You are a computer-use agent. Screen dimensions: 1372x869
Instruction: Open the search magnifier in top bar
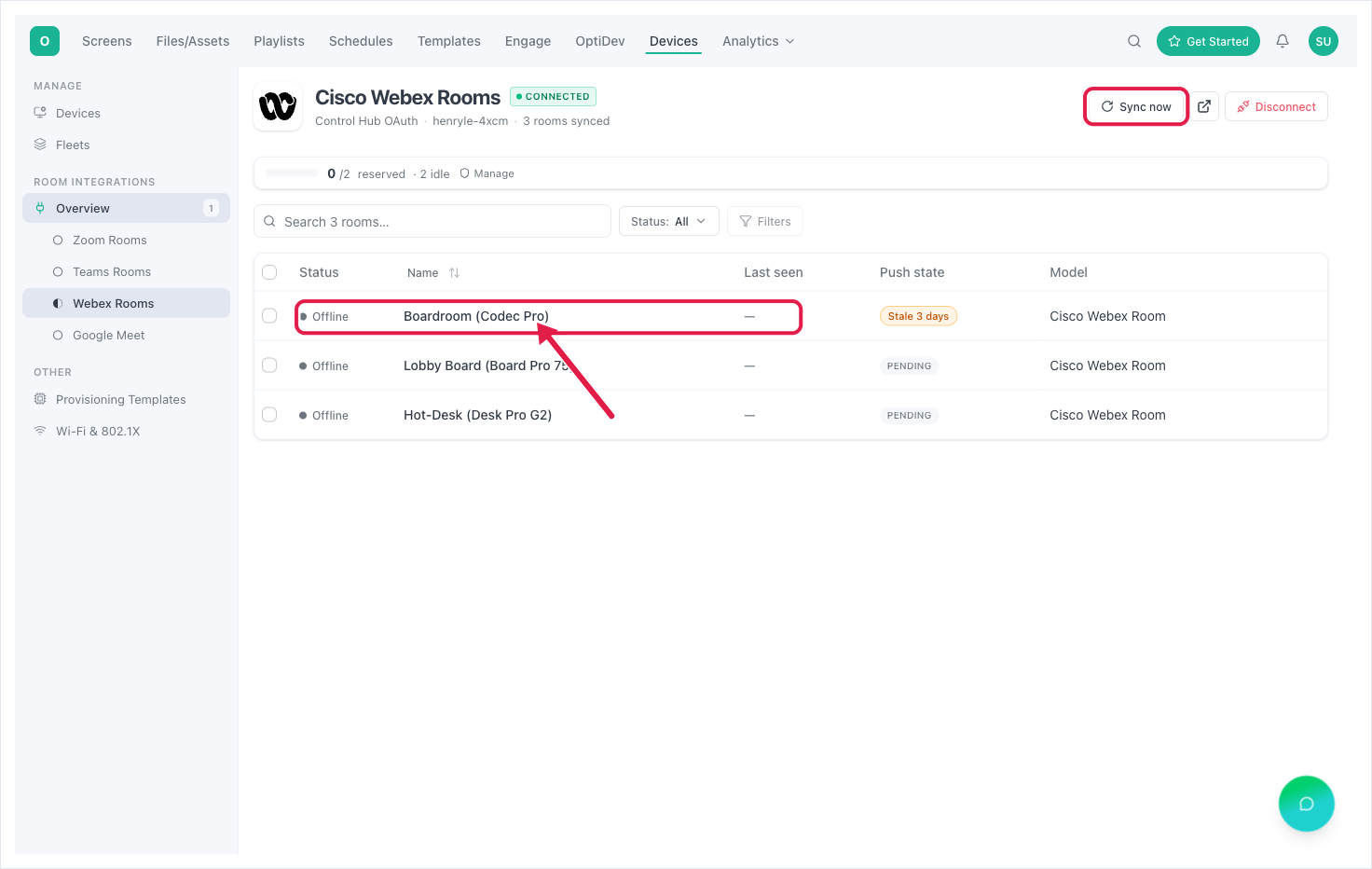[1134, 41]
